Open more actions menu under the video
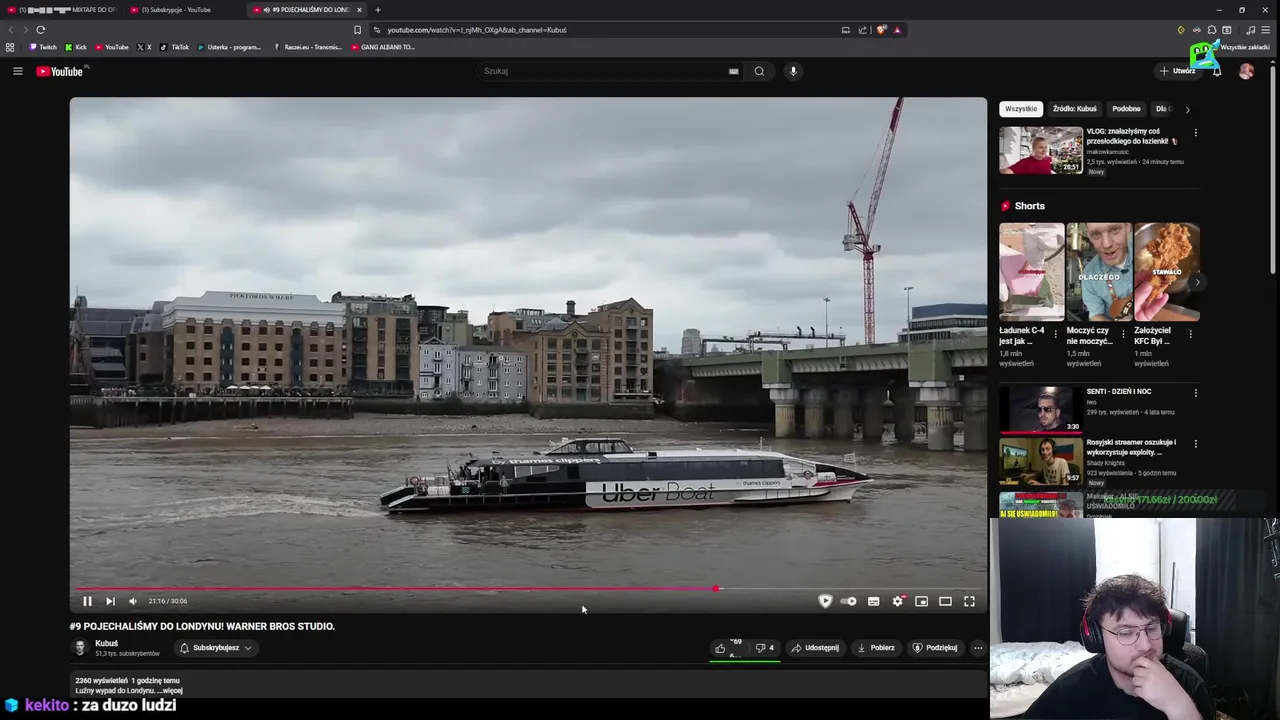Viewport: 1280px width, 720px height. [x=978, y=648]
